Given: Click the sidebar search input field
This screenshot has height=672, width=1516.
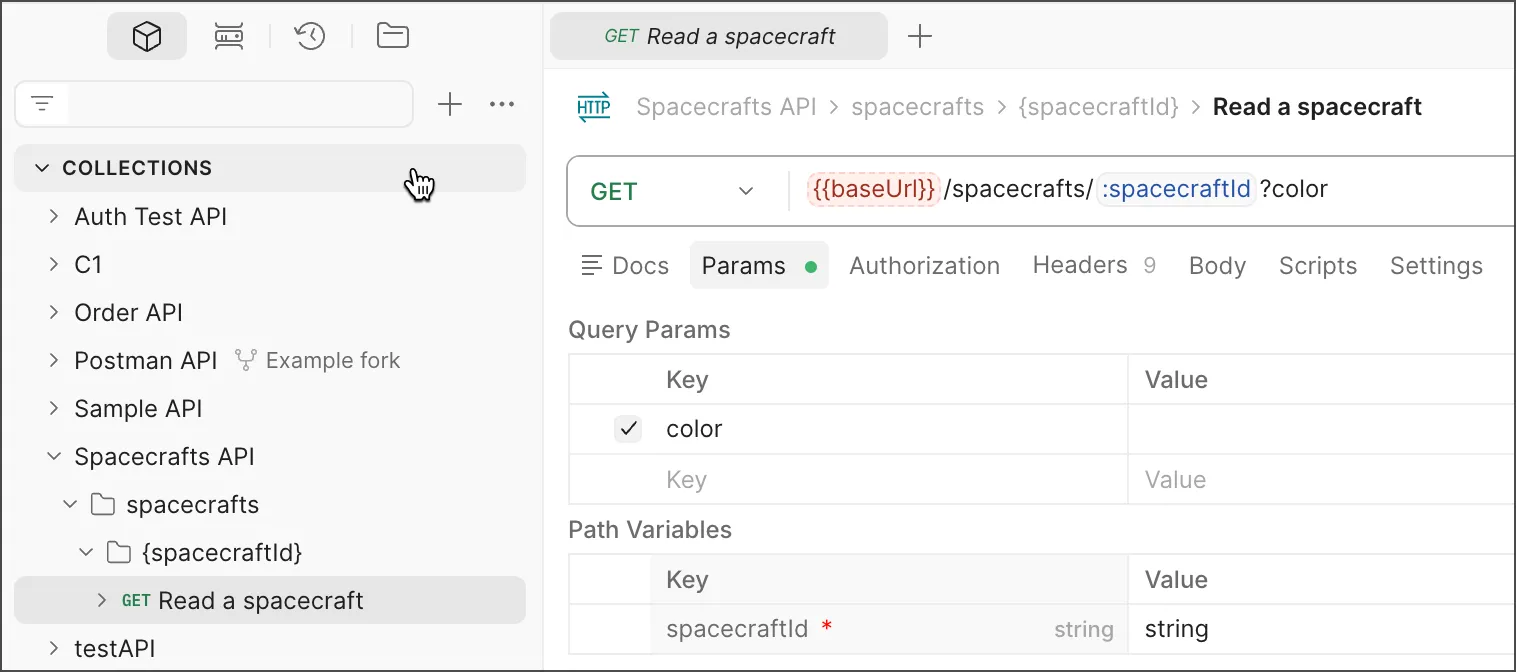Looking at the screenshot, I should (x=240, y=104).
